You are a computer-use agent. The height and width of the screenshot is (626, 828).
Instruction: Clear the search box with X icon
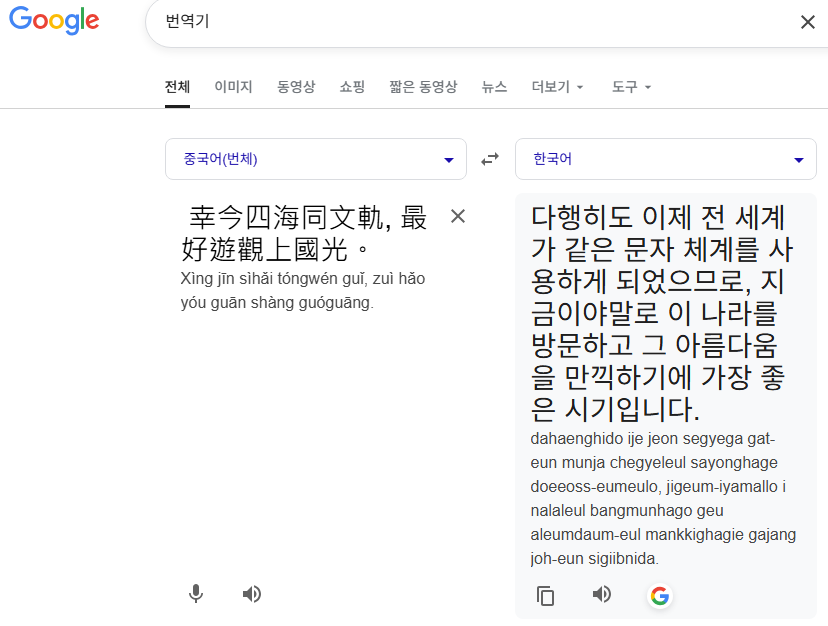[x=807, y=22]
